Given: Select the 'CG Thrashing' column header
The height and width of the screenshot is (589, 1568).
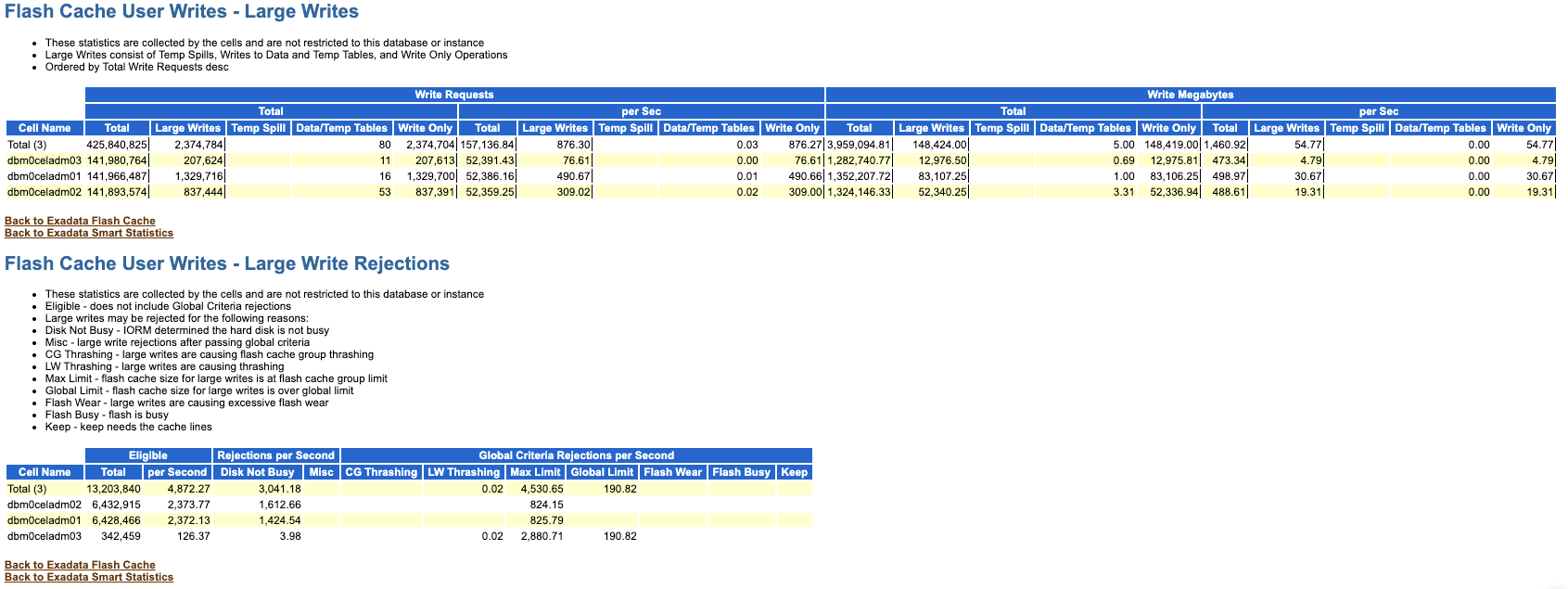Looking at the screenshot, I should point(381,472).
